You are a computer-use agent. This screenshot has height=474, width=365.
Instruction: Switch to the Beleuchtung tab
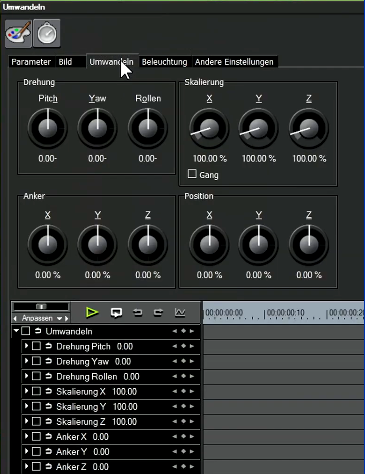tap(164, 62)
